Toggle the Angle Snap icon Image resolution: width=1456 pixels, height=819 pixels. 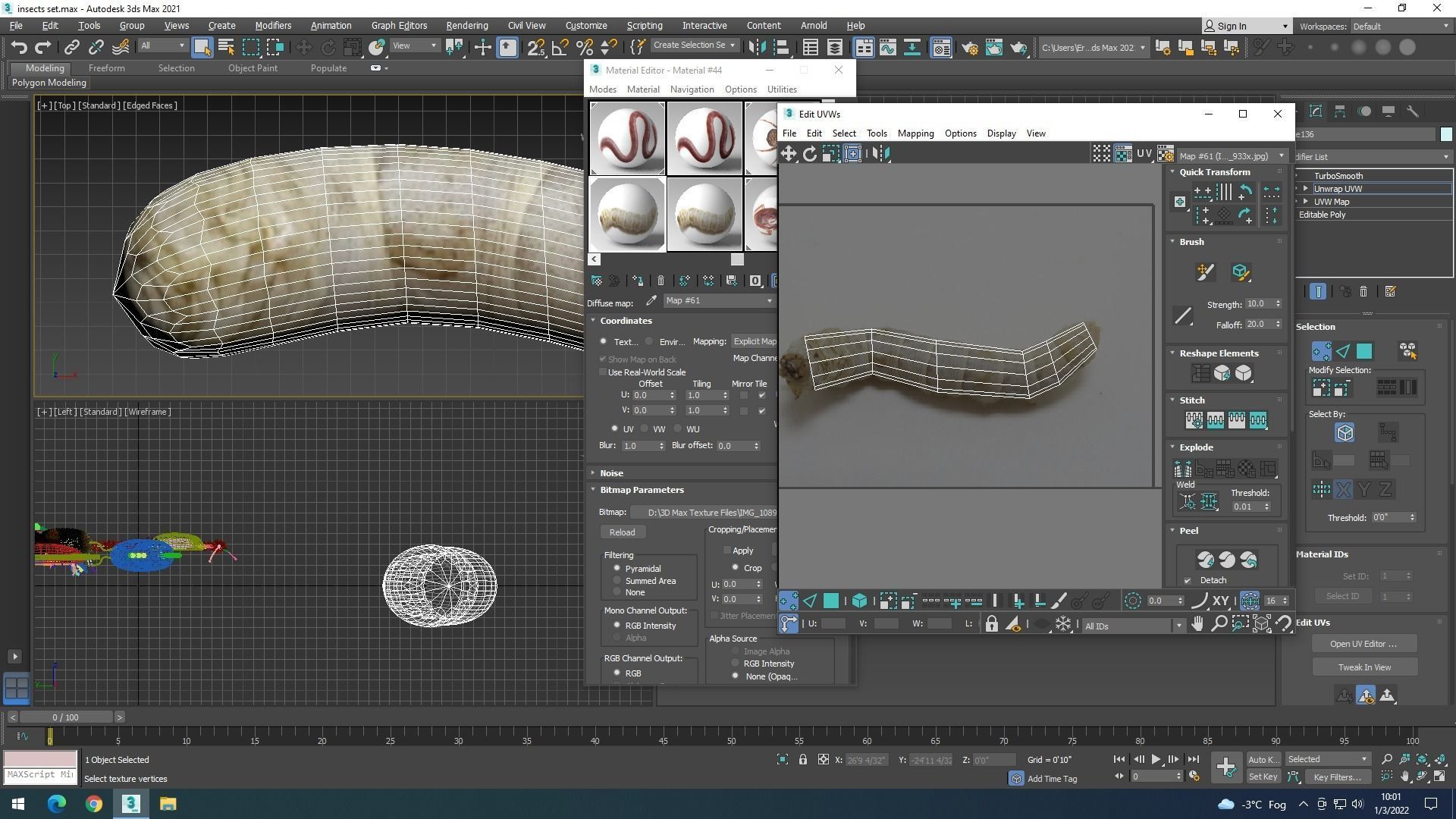560,48
